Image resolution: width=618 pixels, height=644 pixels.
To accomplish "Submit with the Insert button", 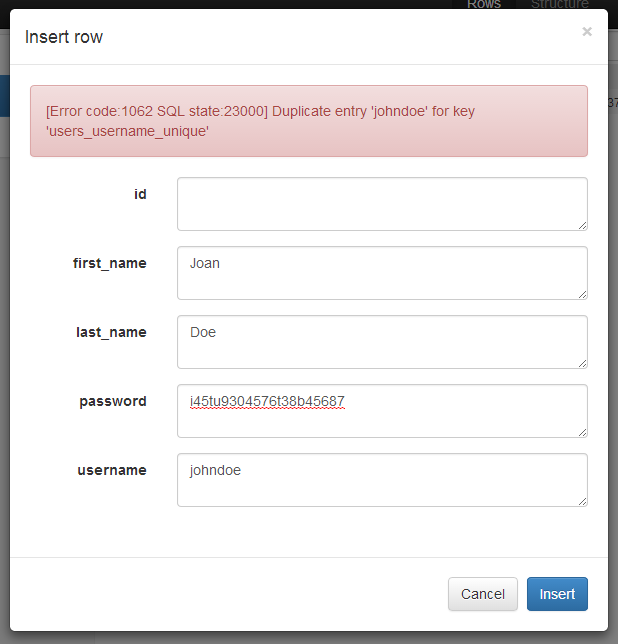I will click(557, 594).
